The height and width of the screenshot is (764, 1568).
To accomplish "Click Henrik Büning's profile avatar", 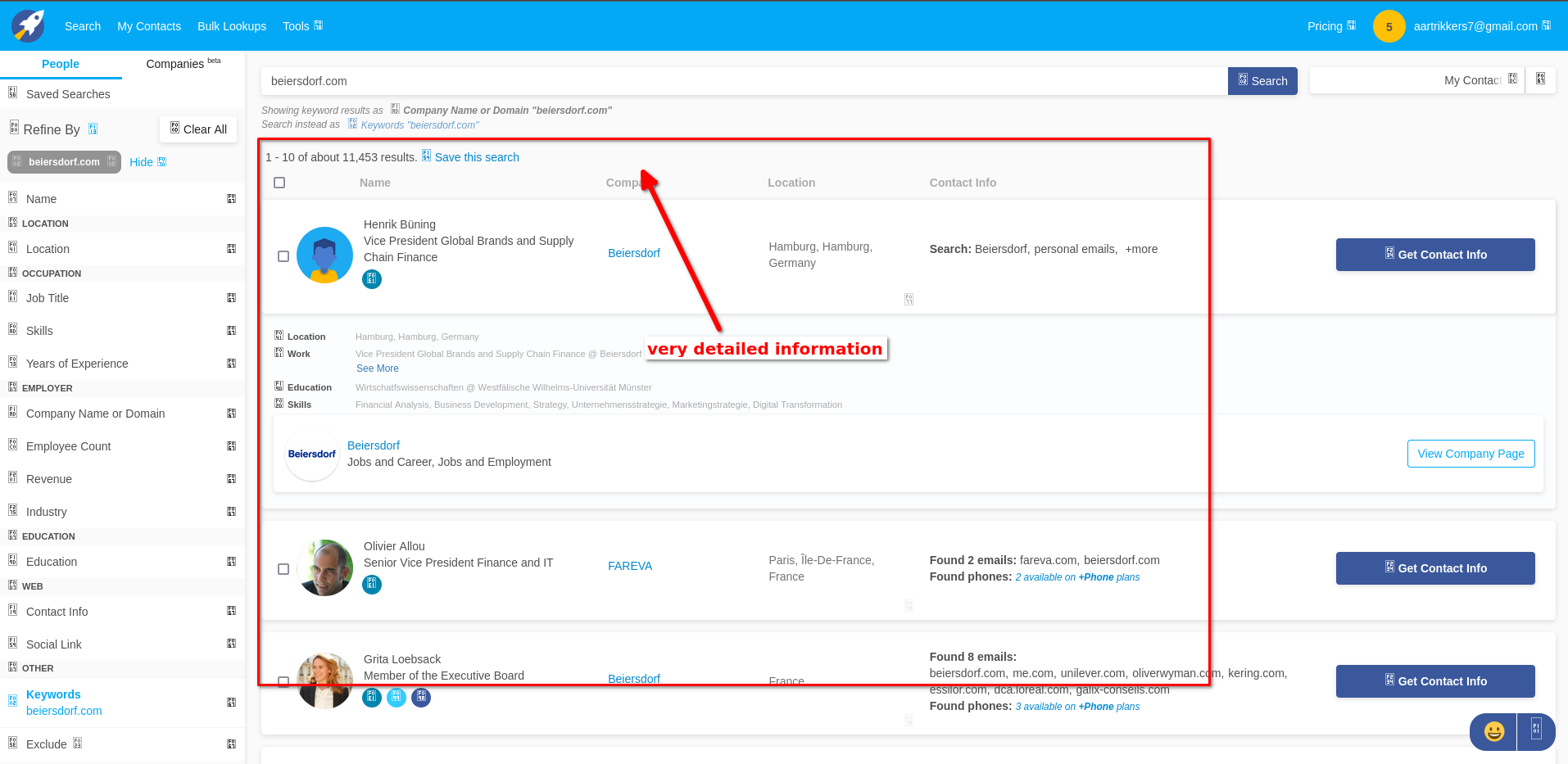I will click(x=324, y=255).
